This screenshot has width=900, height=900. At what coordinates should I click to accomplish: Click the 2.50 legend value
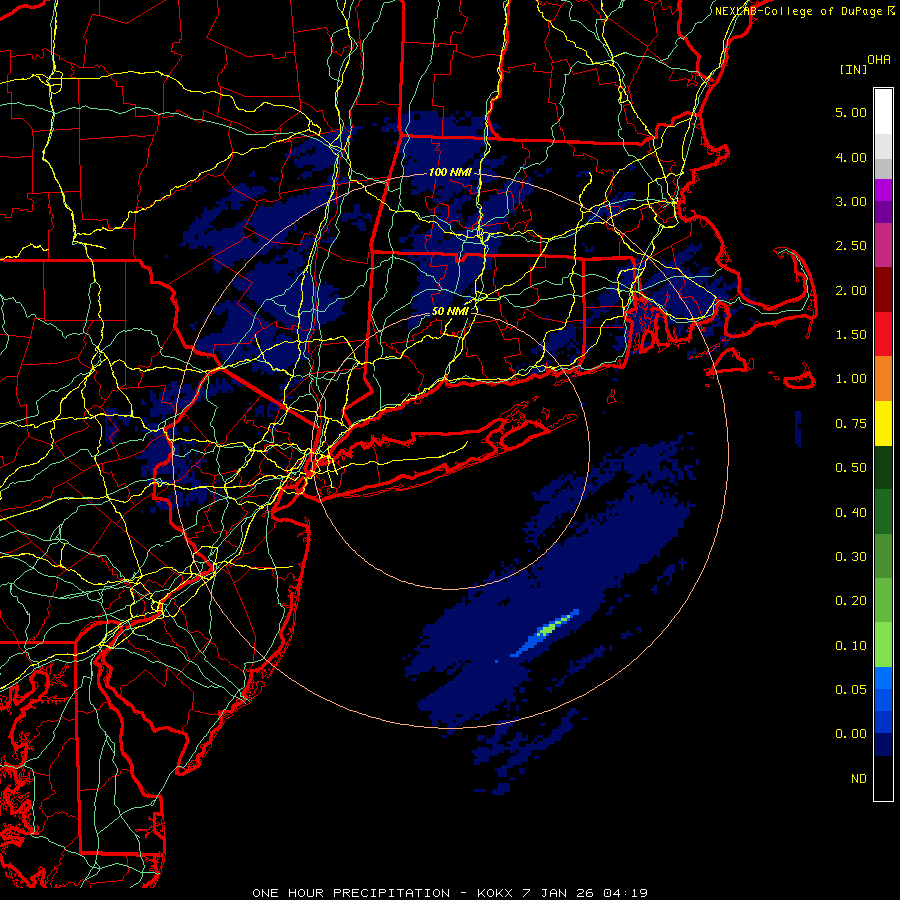(x=851, y=246)
